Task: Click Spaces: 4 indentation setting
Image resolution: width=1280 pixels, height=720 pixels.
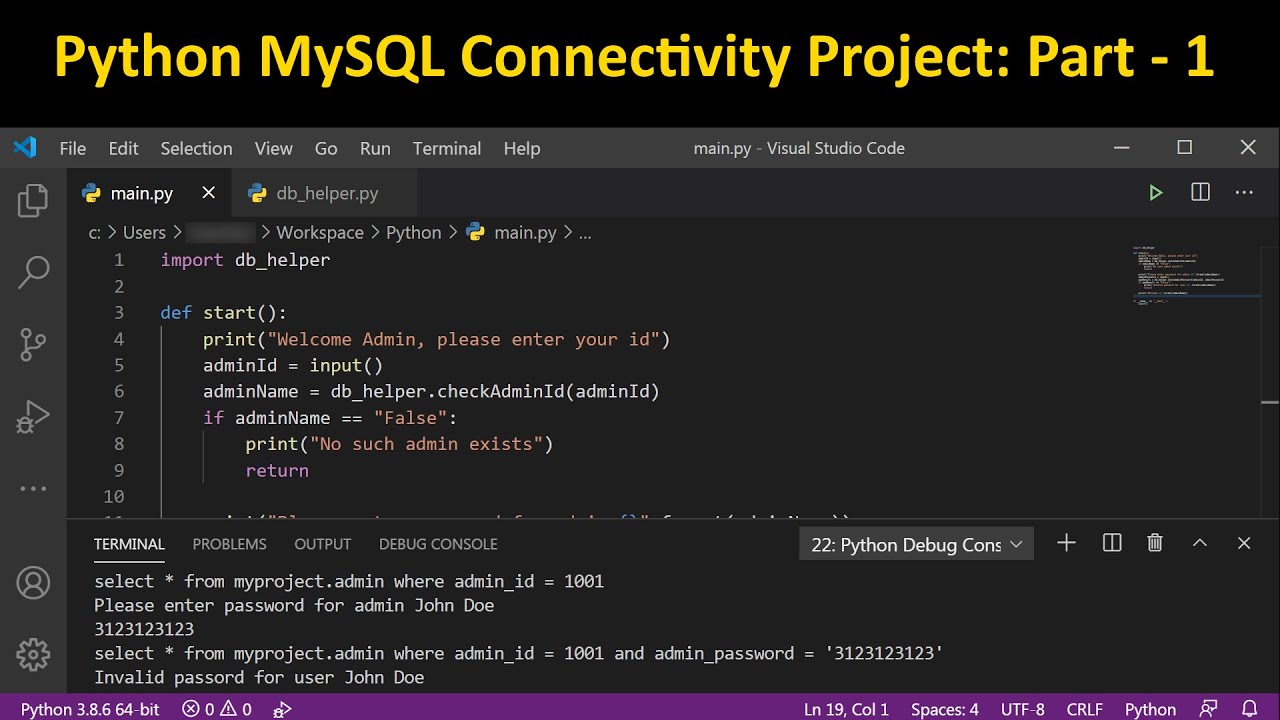Action: point(945,709)
